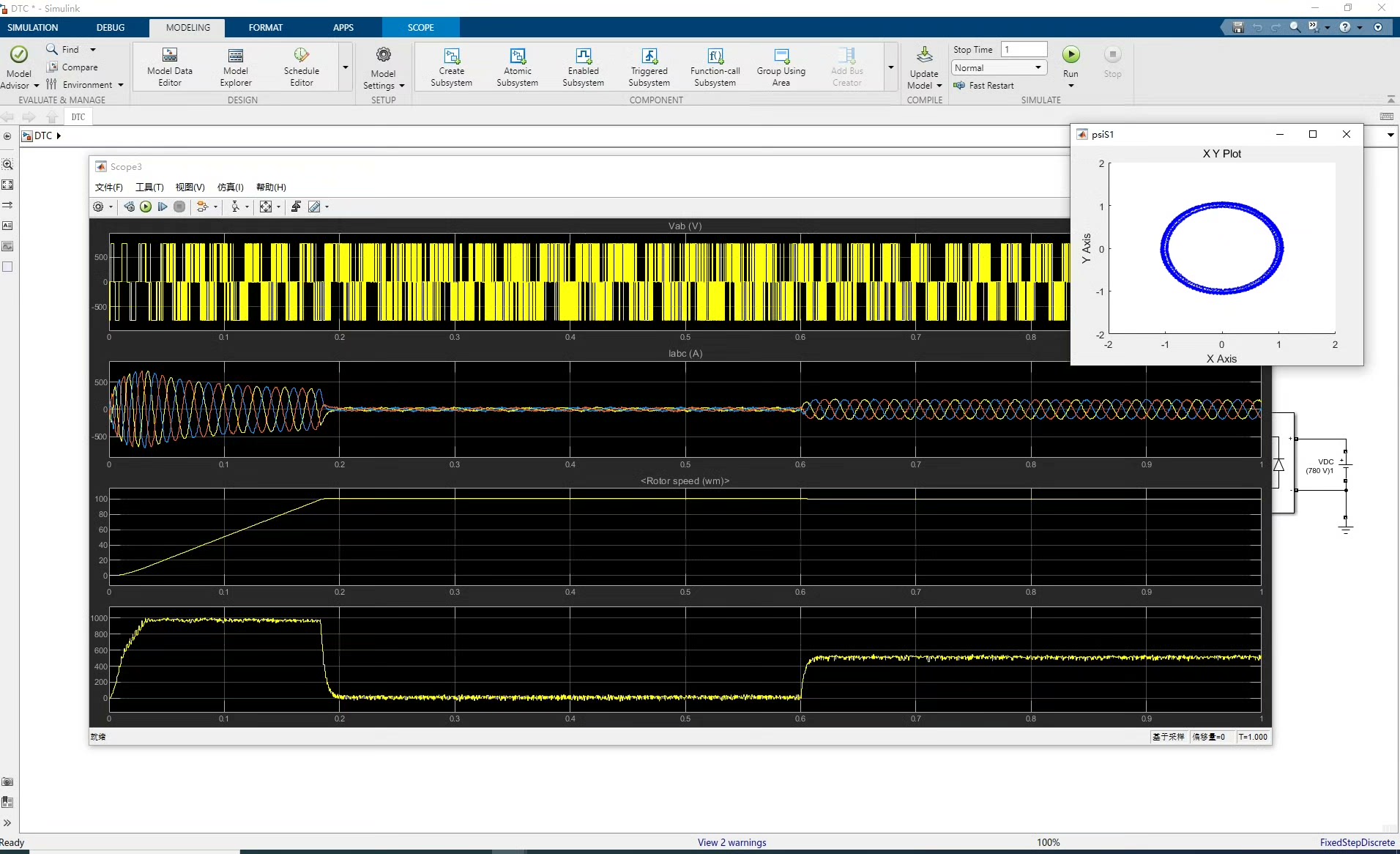1400x854 pixels.
Task: Switch to FORMAT tab
Action: tap(266, 27)
